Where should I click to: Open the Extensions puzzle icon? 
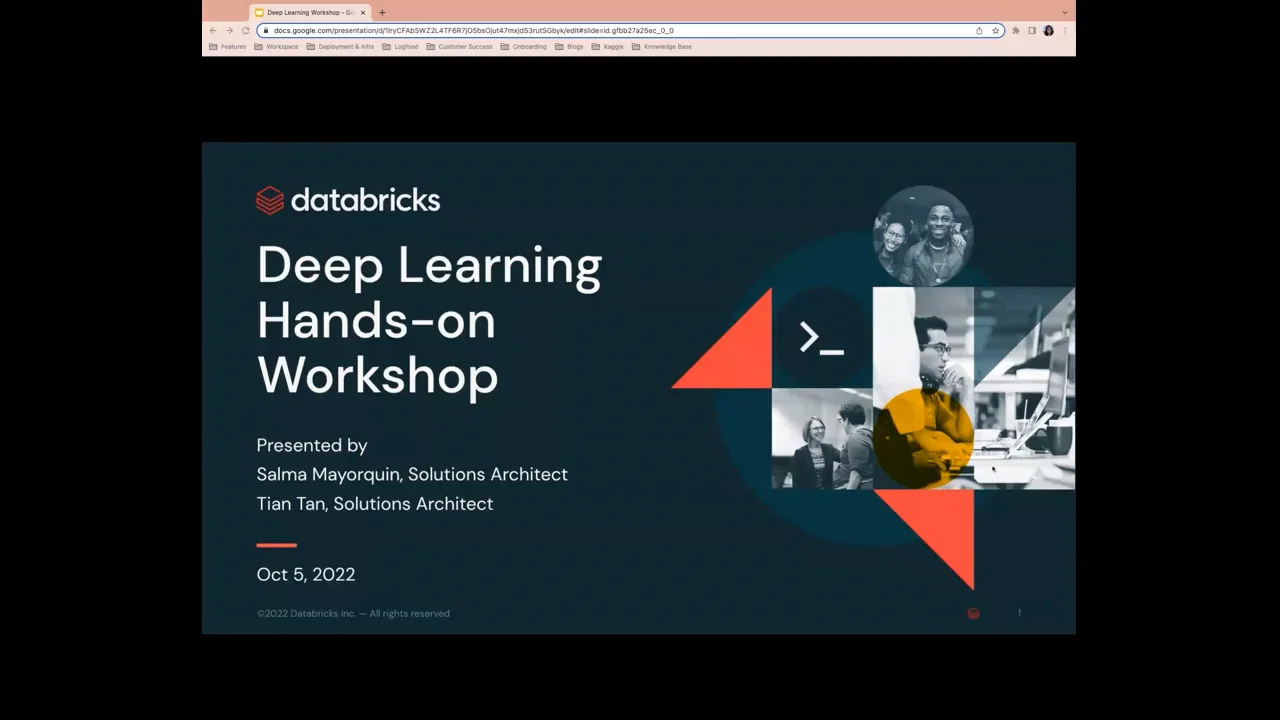click(1016, 30)
